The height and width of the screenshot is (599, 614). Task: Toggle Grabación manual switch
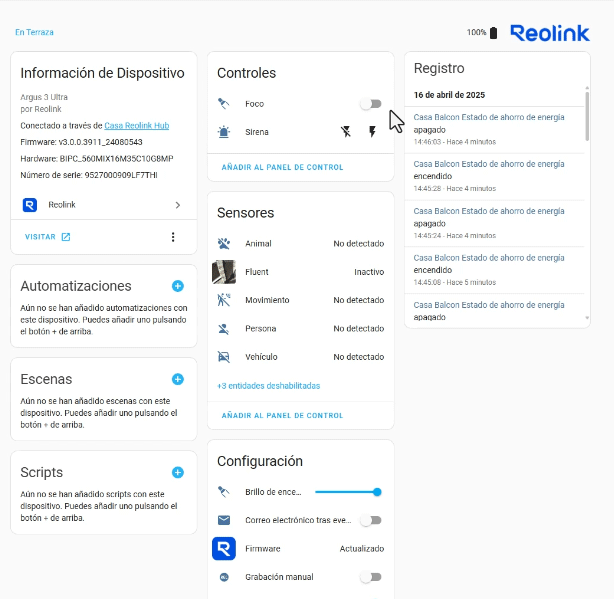(371, 577)
